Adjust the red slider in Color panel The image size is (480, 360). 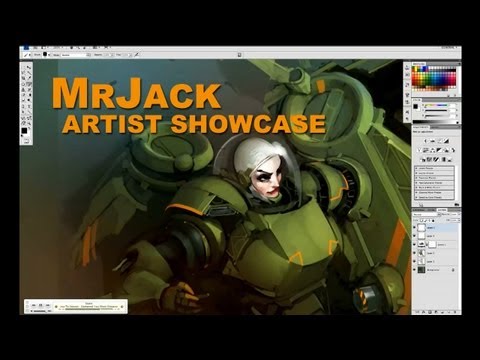tap(436, 105)
